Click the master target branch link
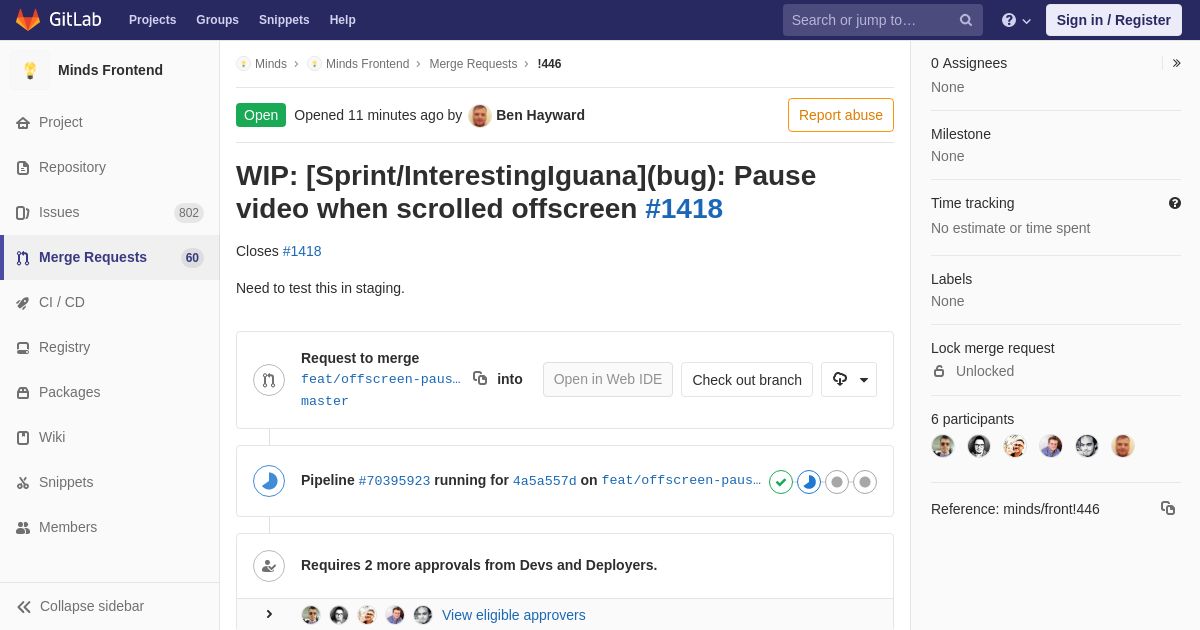Viewport: 1200px width, 630px height. click(325, 401)
